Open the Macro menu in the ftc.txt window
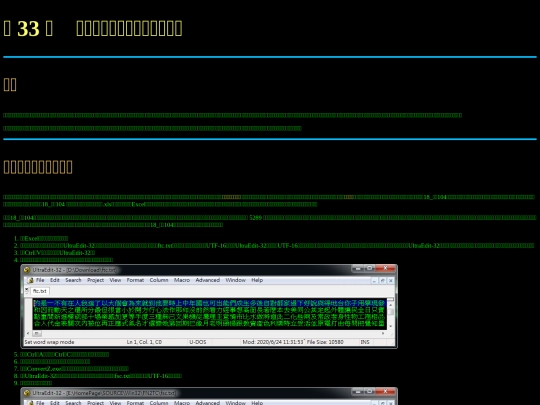The image size is (540, 405). click(182, 280)
